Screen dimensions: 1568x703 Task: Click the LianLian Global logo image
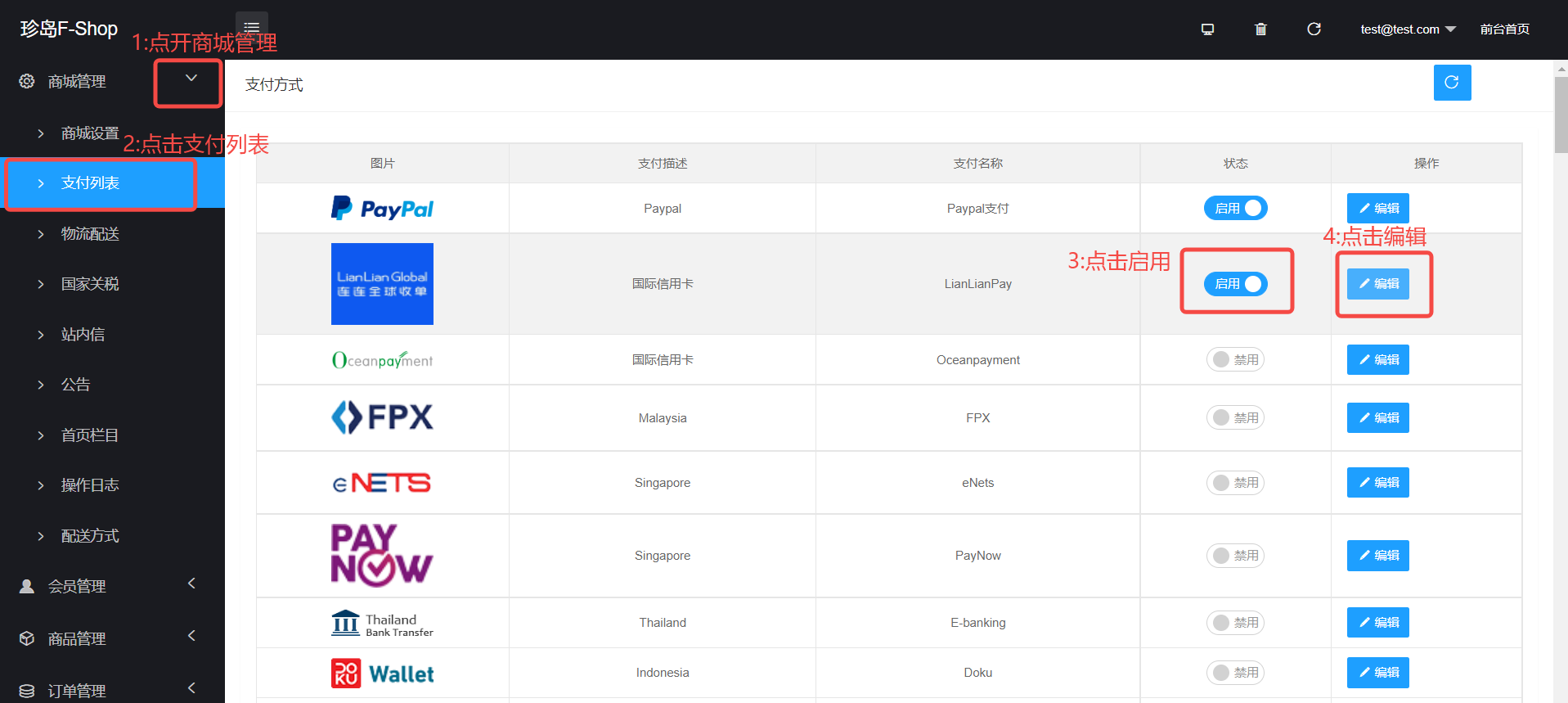[382, 284]
